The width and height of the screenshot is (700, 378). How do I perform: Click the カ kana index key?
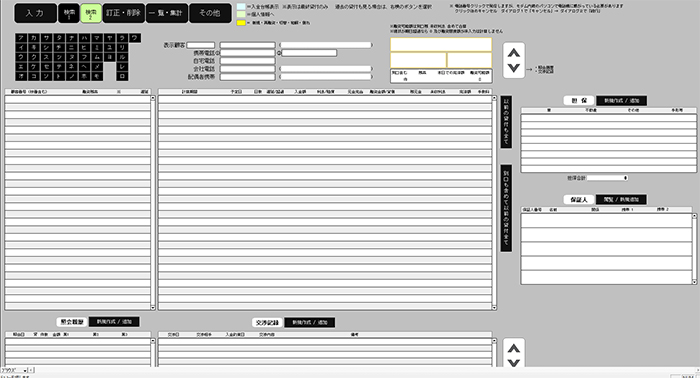point(33,38)
